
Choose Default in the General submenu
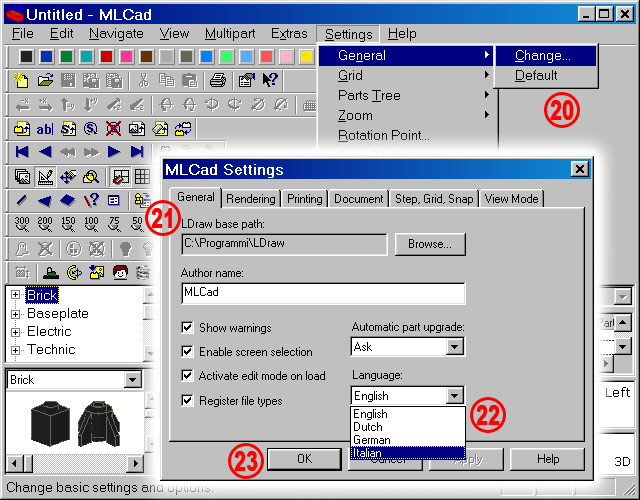tap(546, 76)
